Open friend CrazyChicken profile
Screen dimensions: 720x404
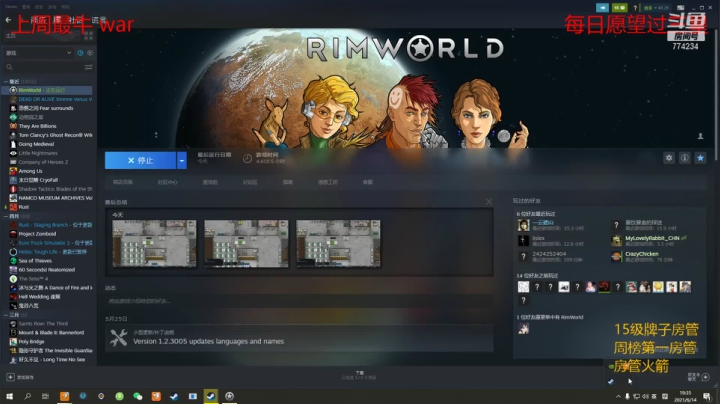pos(641,254)
